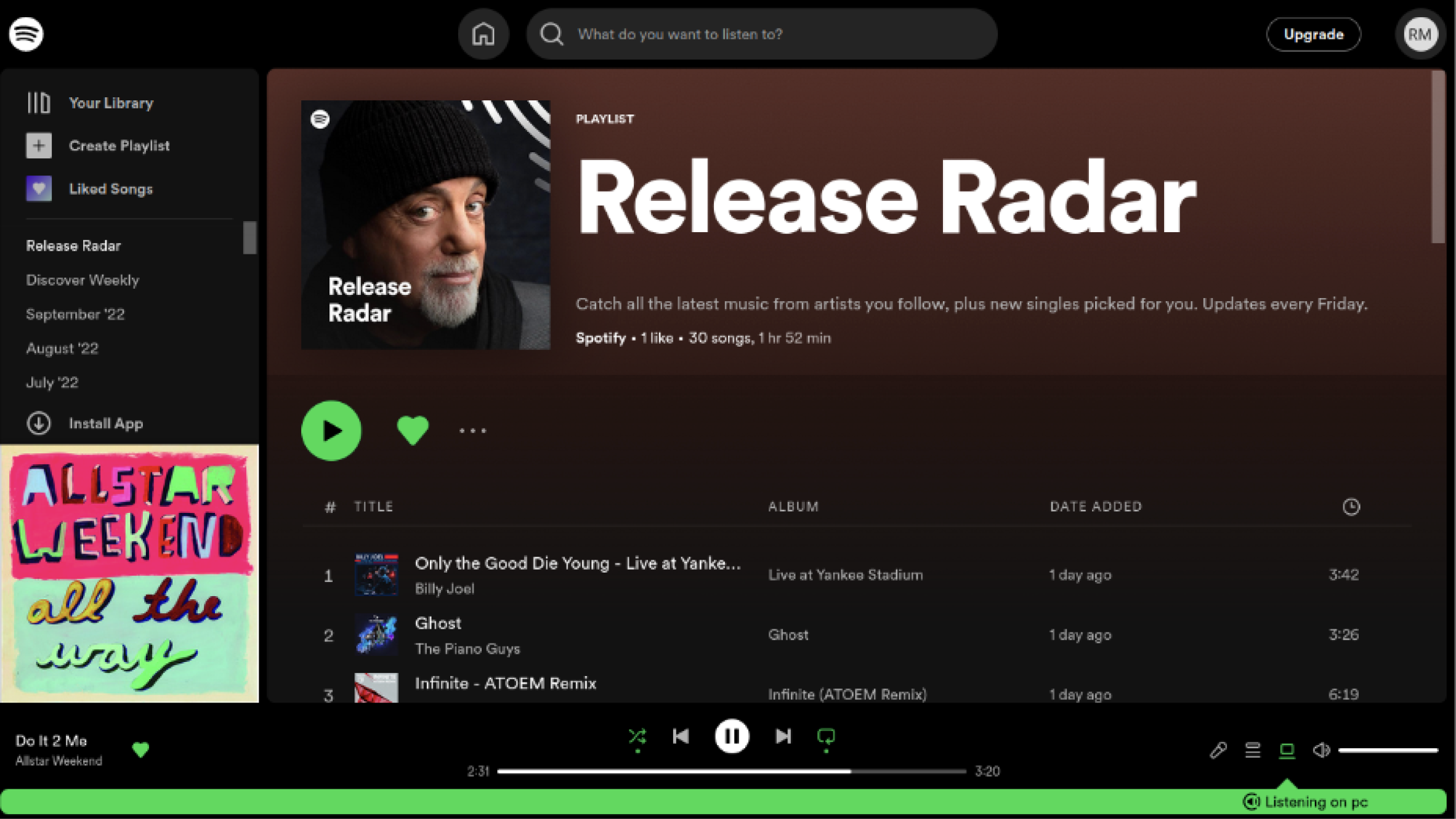Viewport: 1456px width, 819px height.
Task: Open the lyrics view
Action: [1216, 750]
